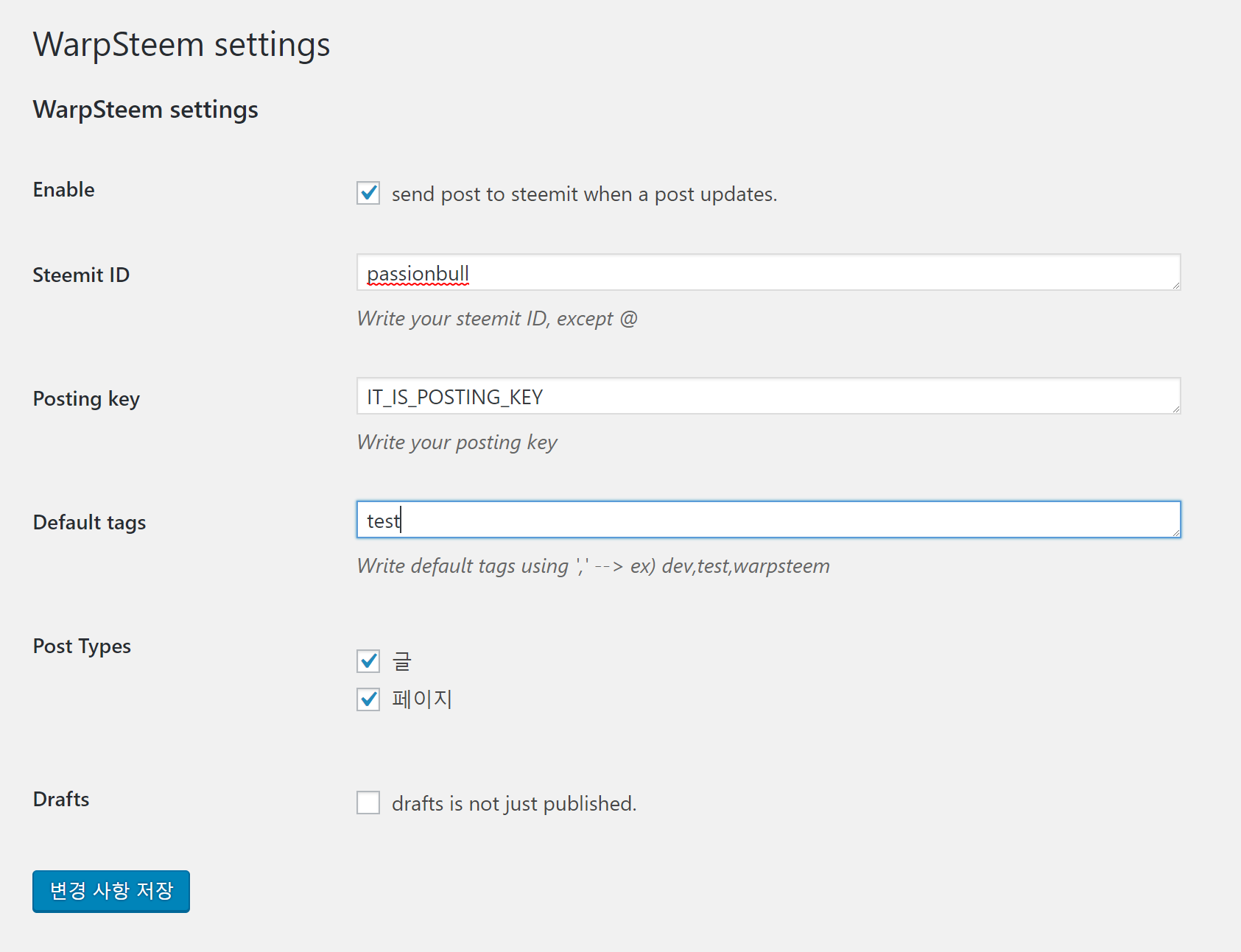This screenshot has width=1241, height=952.
Task: Click the Steemit ID field resize handle
Action: click(x=1175, y=285)
